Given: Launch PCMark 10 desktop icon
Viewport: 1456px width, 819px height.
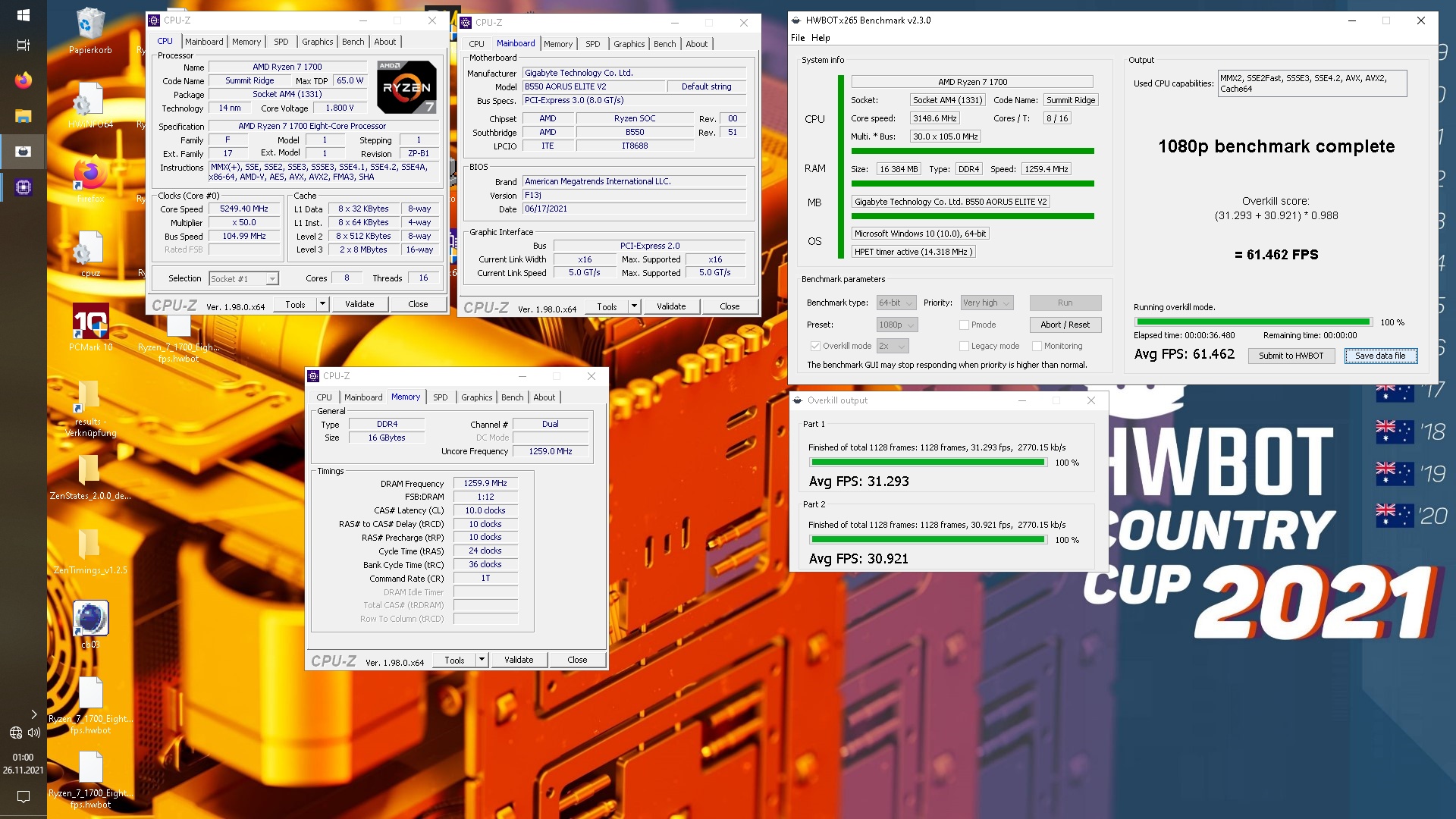Looking at the screenshot, I should pos(90,328).
